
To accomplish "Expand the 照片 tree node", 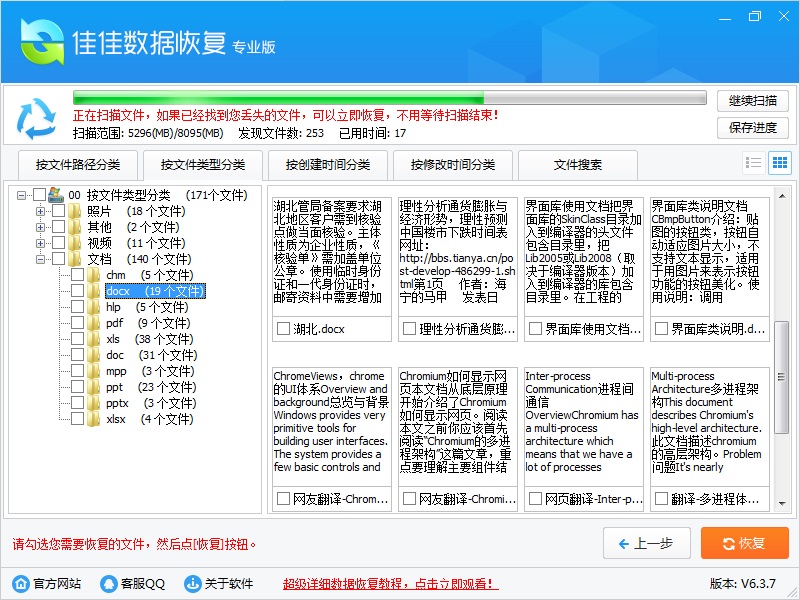I will click(41, 211).
